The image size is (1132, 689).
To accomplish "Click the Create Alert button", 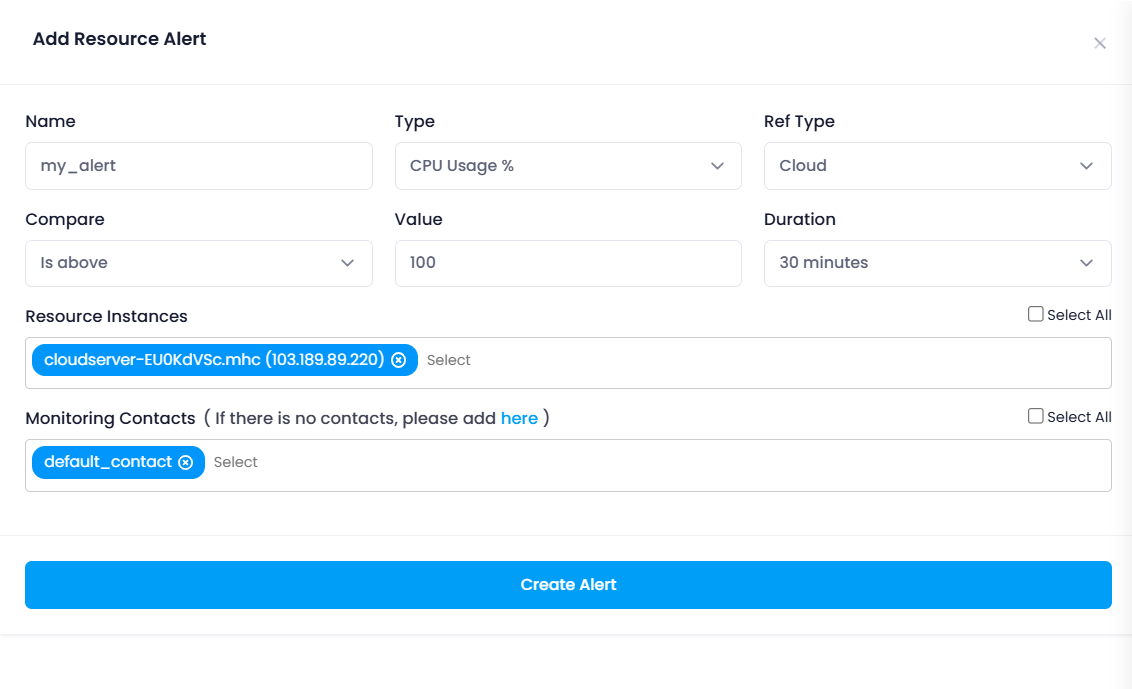I will (x=568, y=585).
